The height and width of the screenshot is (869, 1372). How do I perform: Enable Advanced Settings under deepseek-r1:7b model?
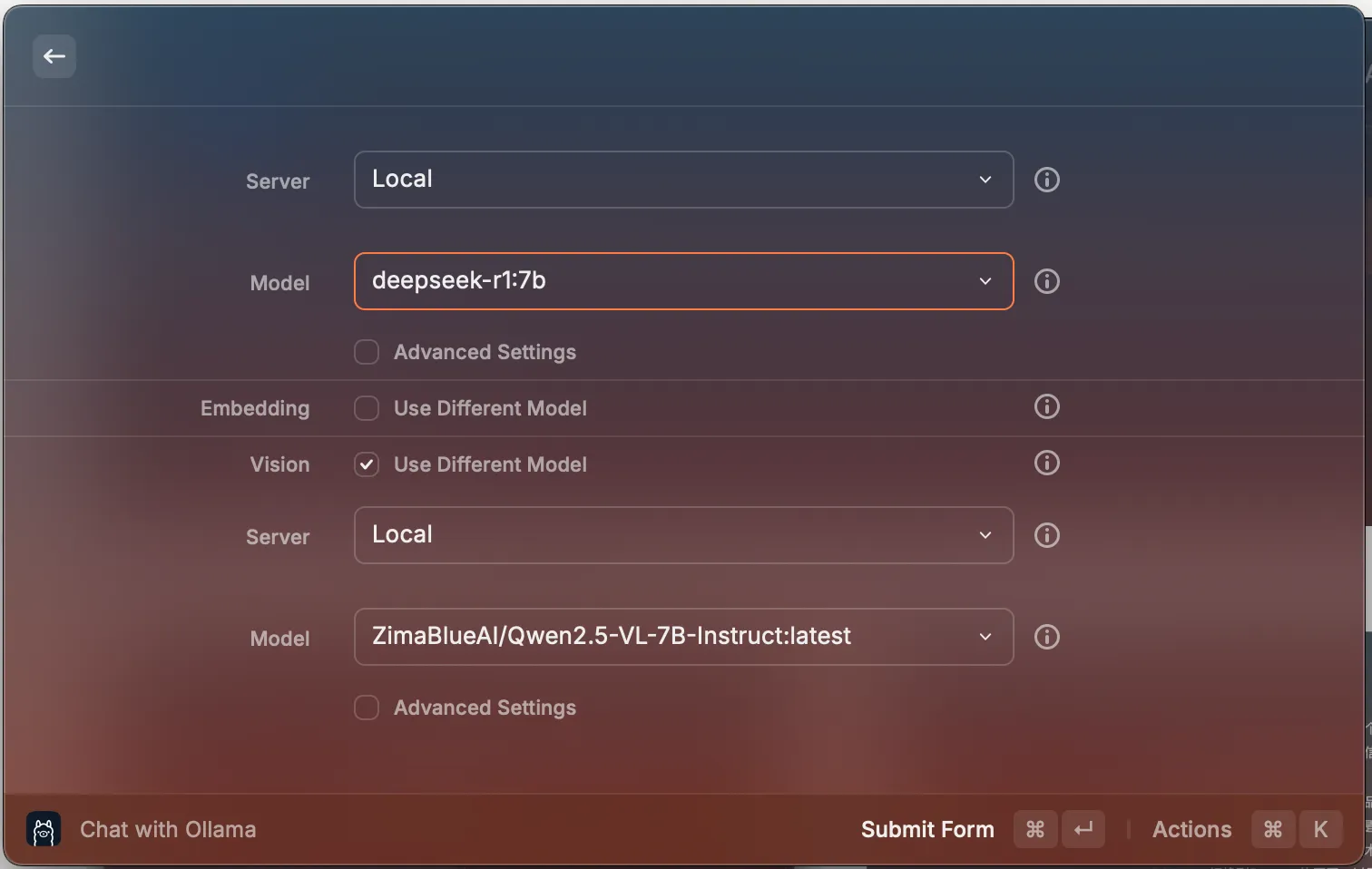tap(367, 352)
